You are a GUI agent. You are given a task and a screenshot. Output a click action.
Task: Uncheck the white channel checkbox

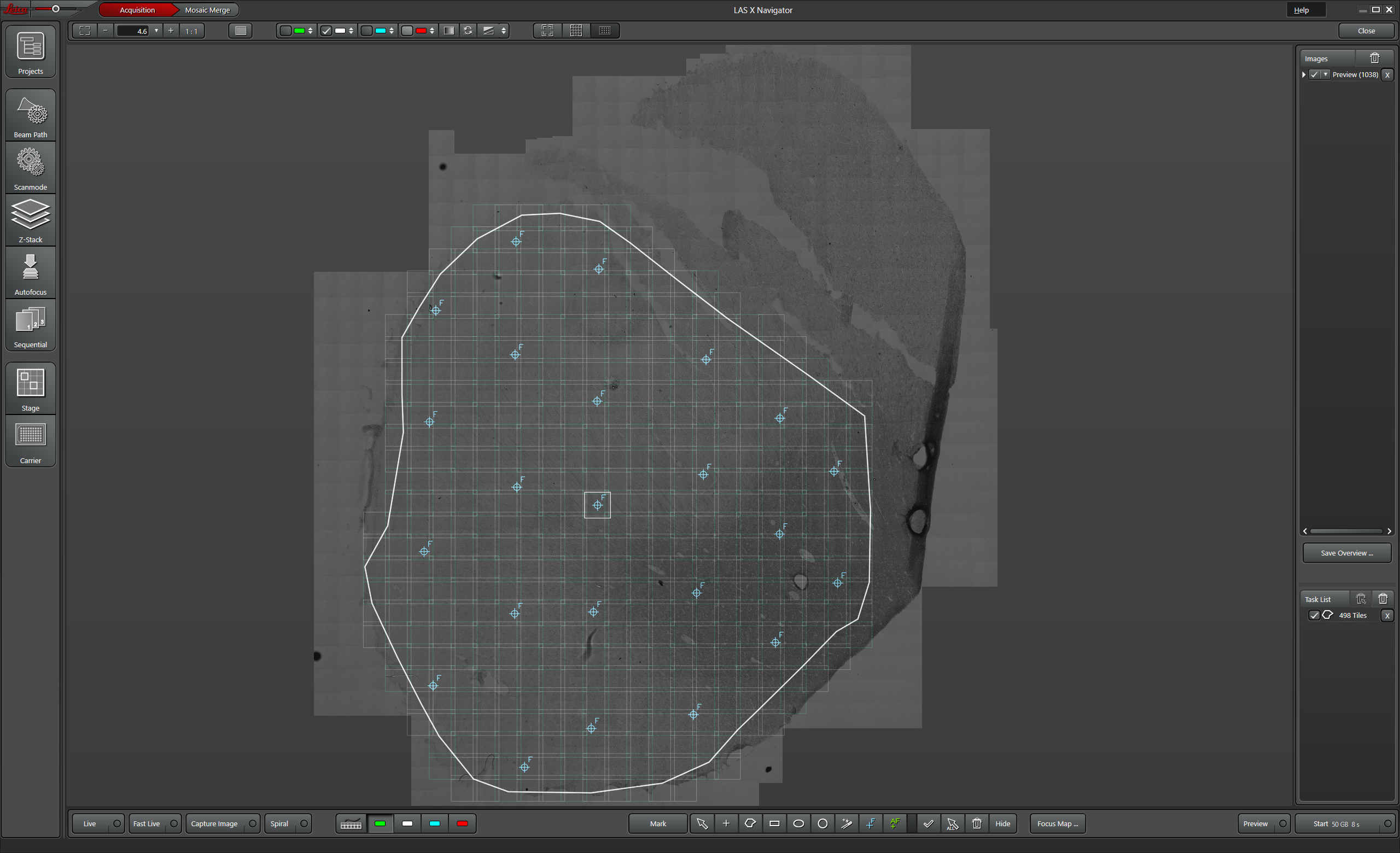pos(326,31)
